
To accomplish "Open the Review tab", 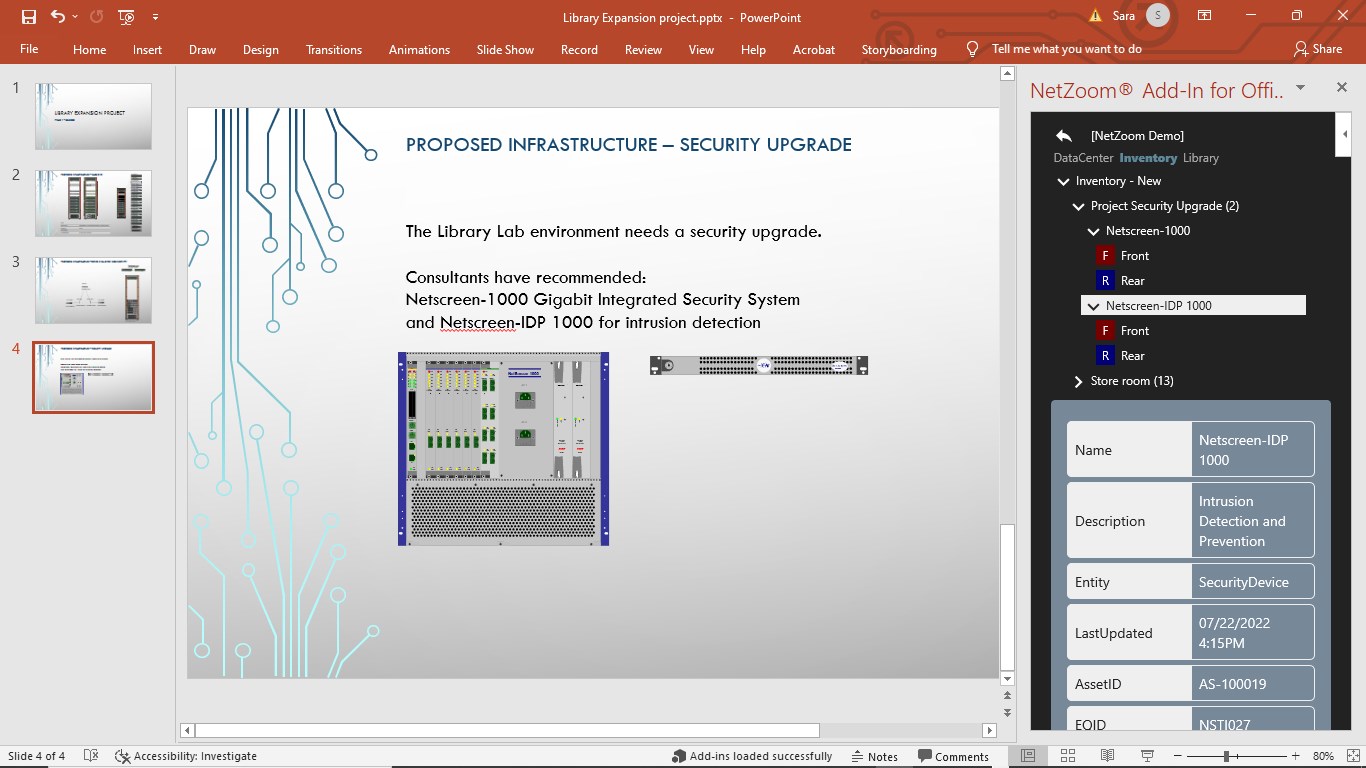I will point(643,49).
